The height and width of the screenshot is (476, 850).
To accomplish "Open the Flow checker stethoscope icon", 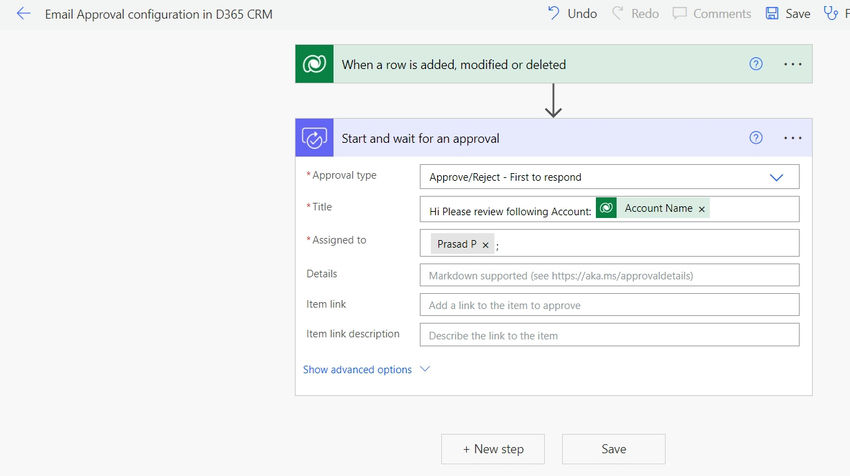I will [x=830, y=14].
